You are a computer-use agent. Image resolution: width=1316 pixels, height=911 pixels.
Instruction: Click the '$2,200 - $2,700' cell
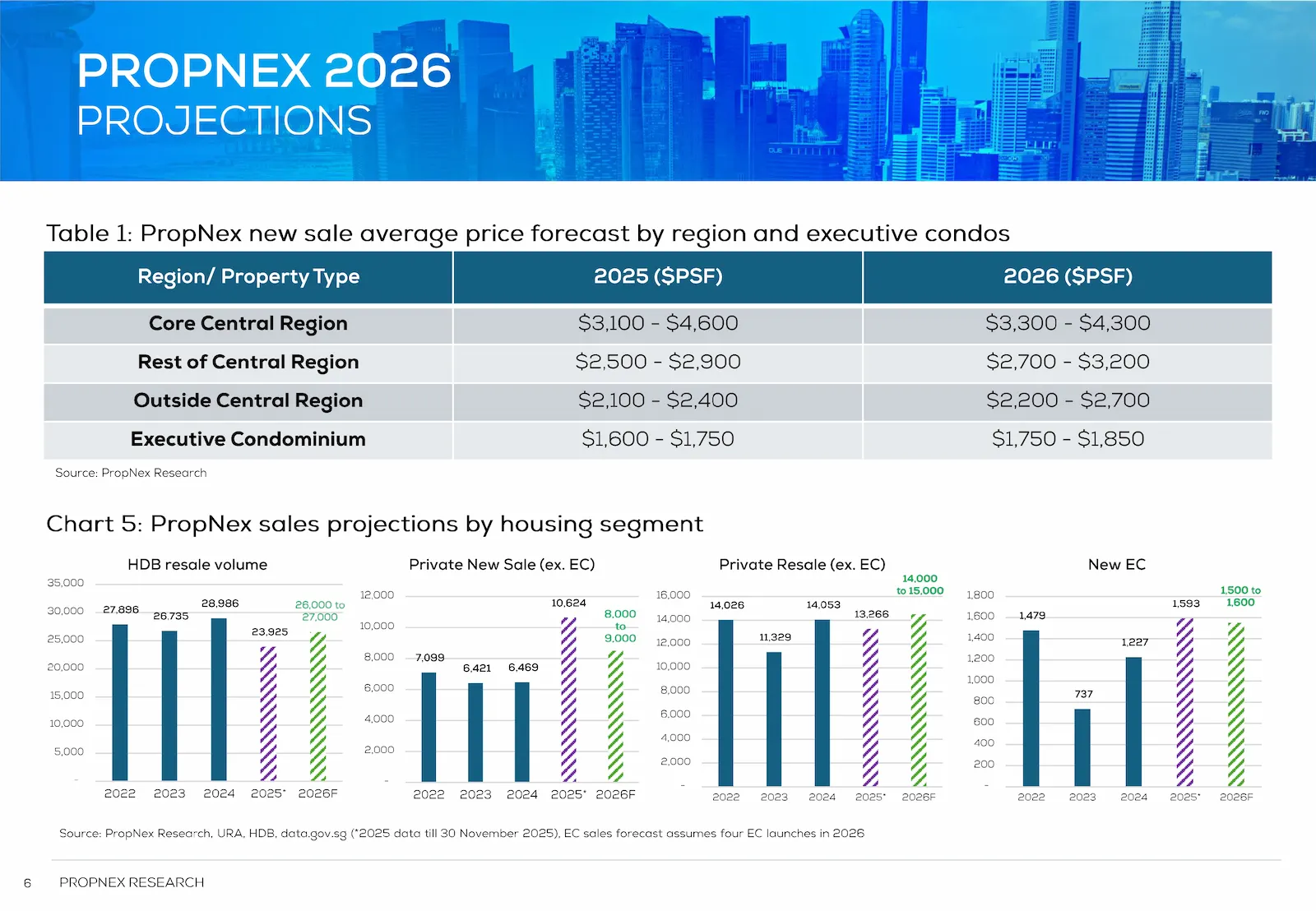click(x=1068, y=401)
